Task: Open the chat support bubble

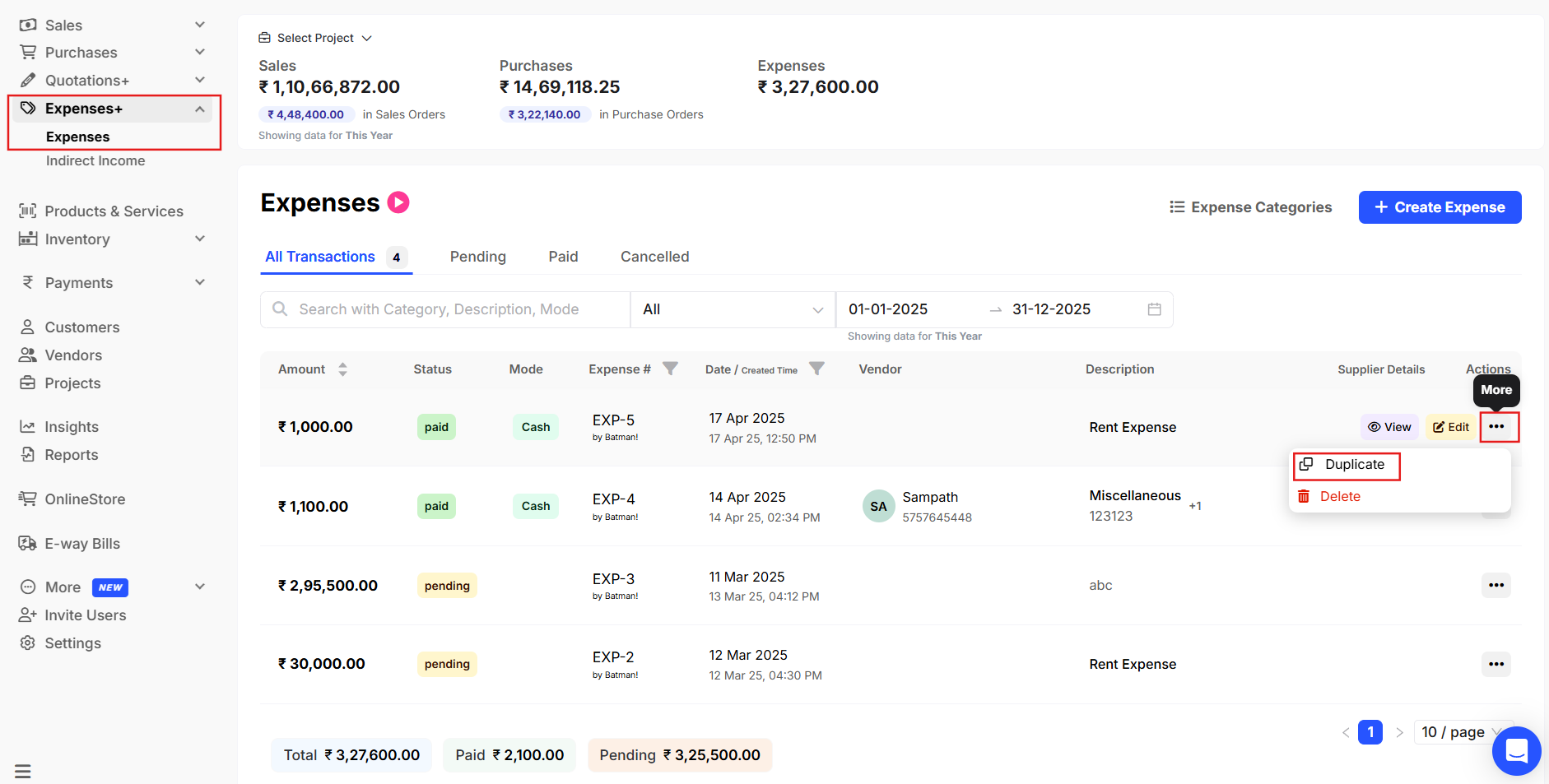Action: 1516,750
